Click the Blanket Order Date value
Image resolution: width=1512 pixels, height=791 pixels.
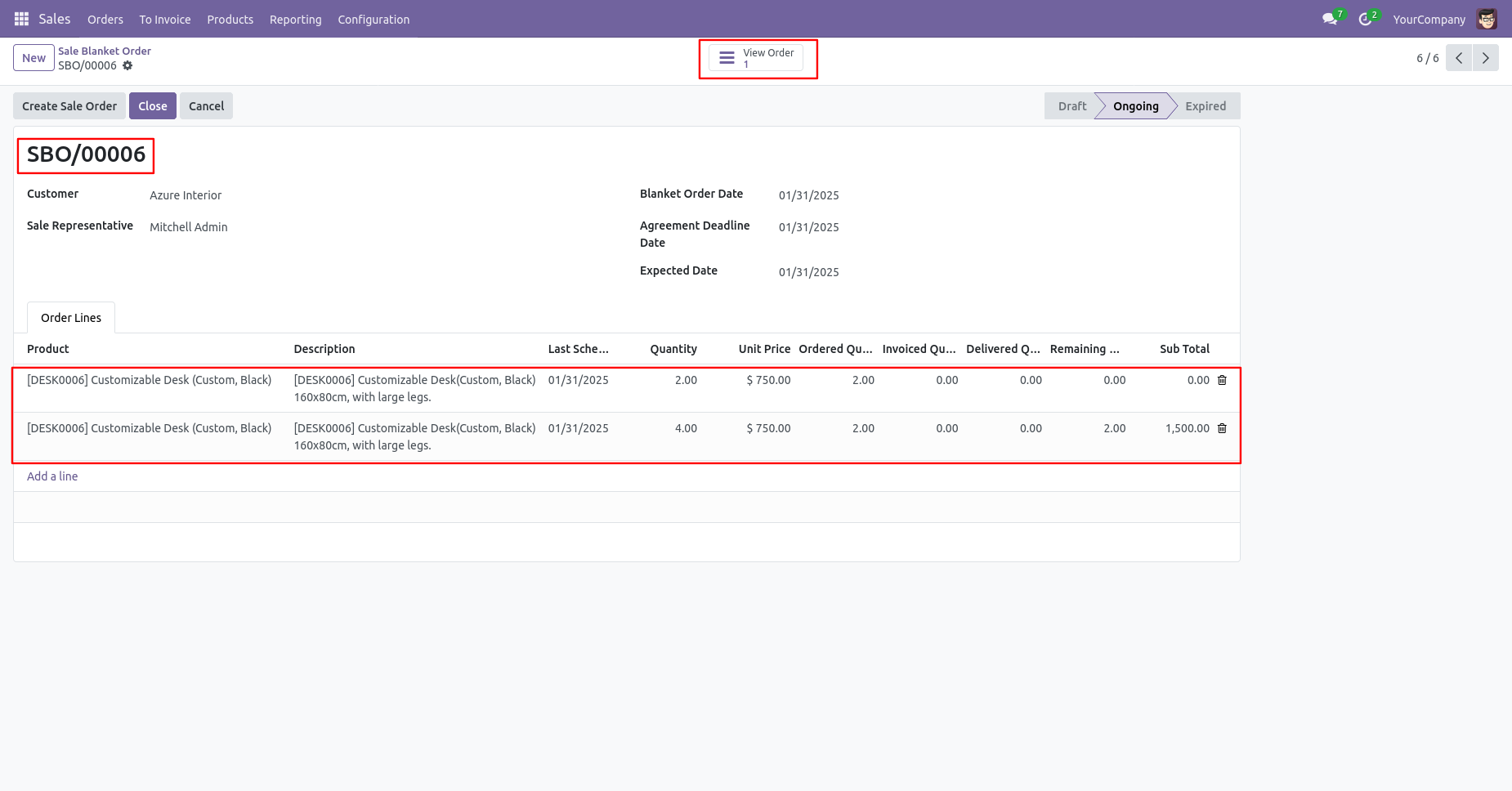click(808, 195)
